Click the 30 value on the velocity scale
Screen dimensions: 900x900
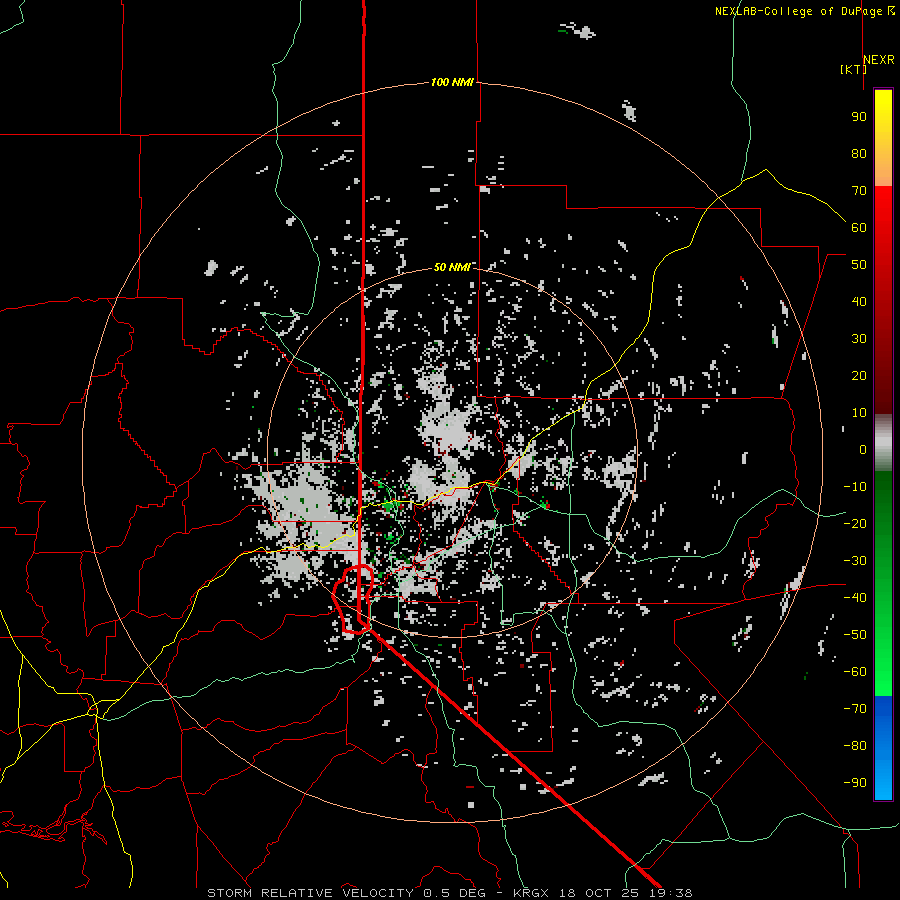859,339
